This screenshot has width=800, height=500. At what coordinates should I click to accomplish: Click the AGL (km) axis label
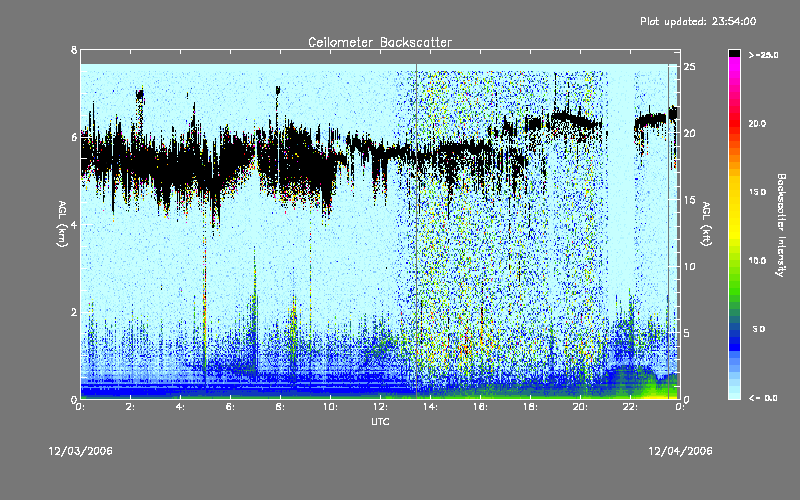click(62, 223)
